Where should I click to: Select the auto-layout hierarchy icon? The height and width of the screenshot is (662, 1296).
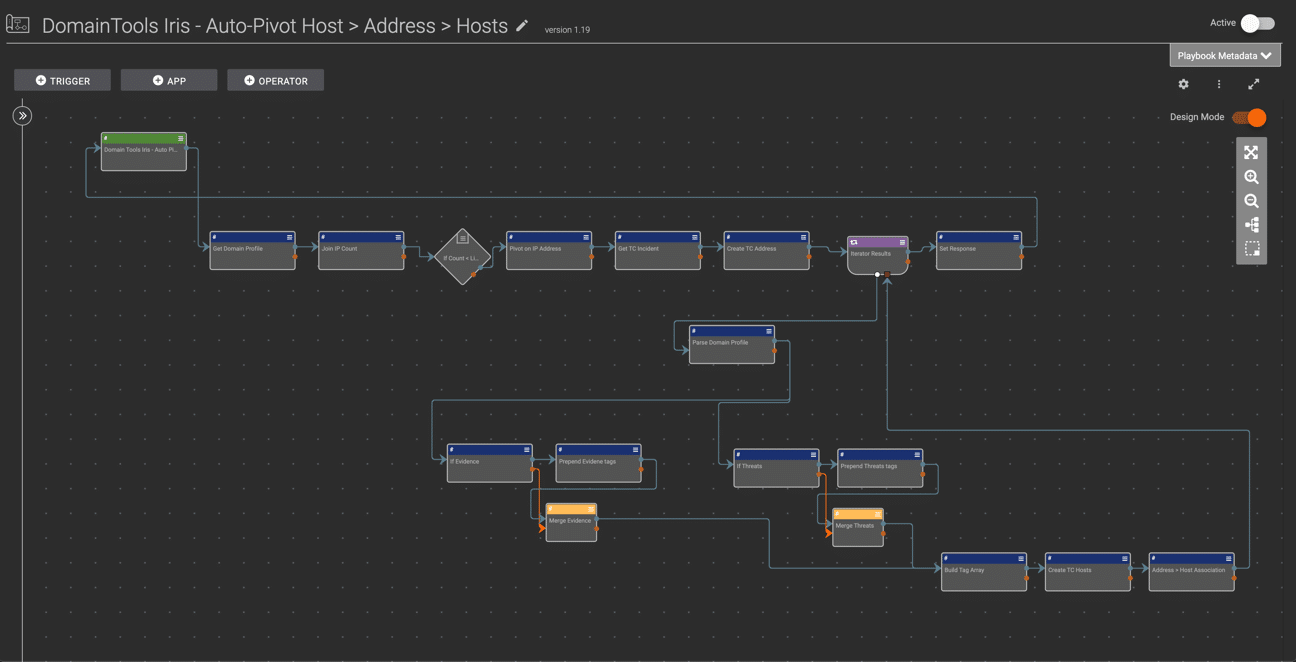[1251, 225]
